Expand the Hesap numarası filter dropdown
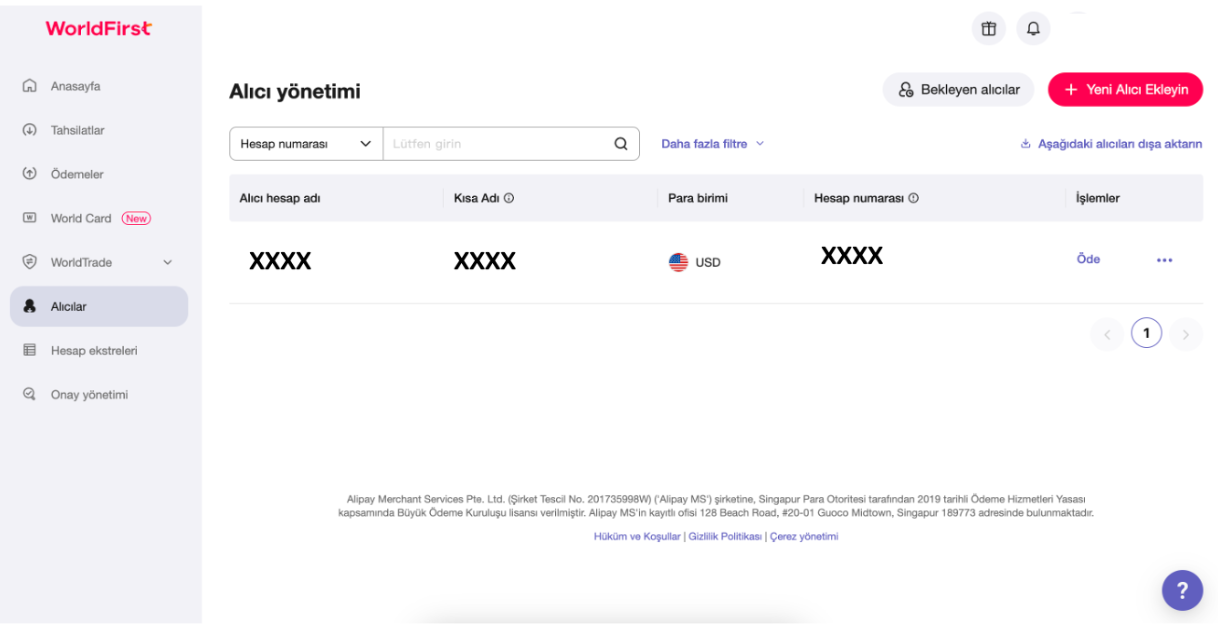 (306, 144)
